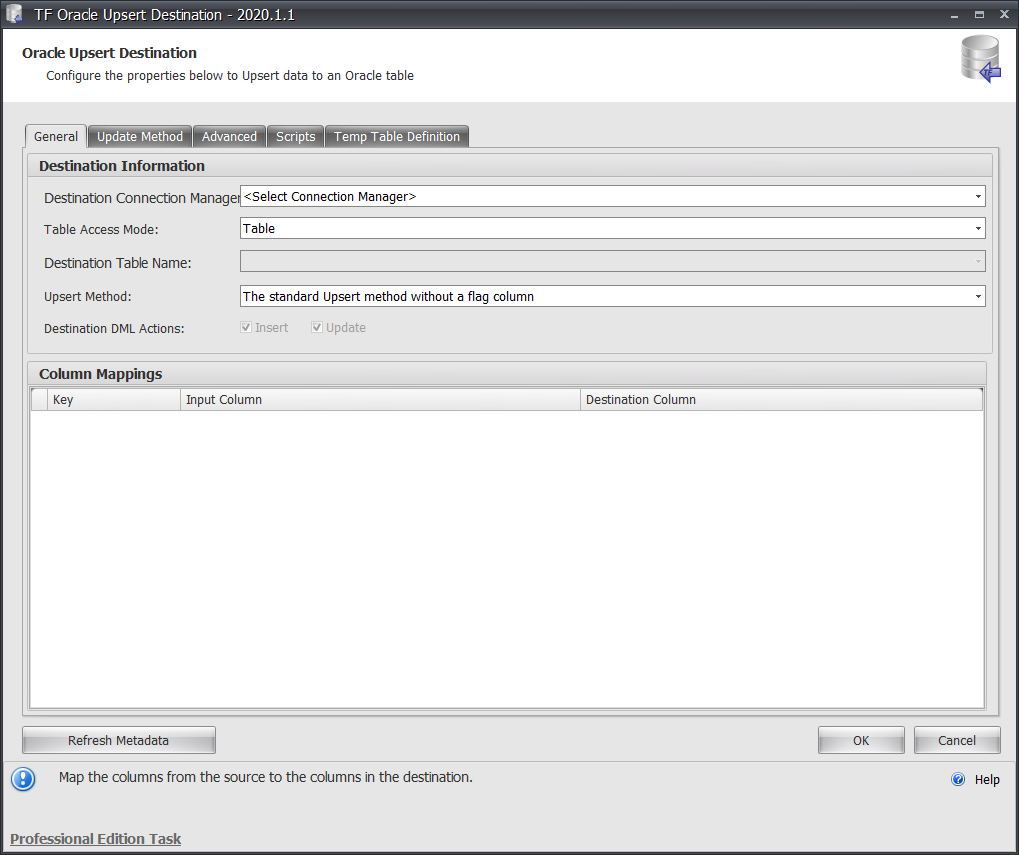Dismiss the dialog via Cancel
Image resolution: width=1019 pixels, height=855 pixels.
[x=956, y=739]
